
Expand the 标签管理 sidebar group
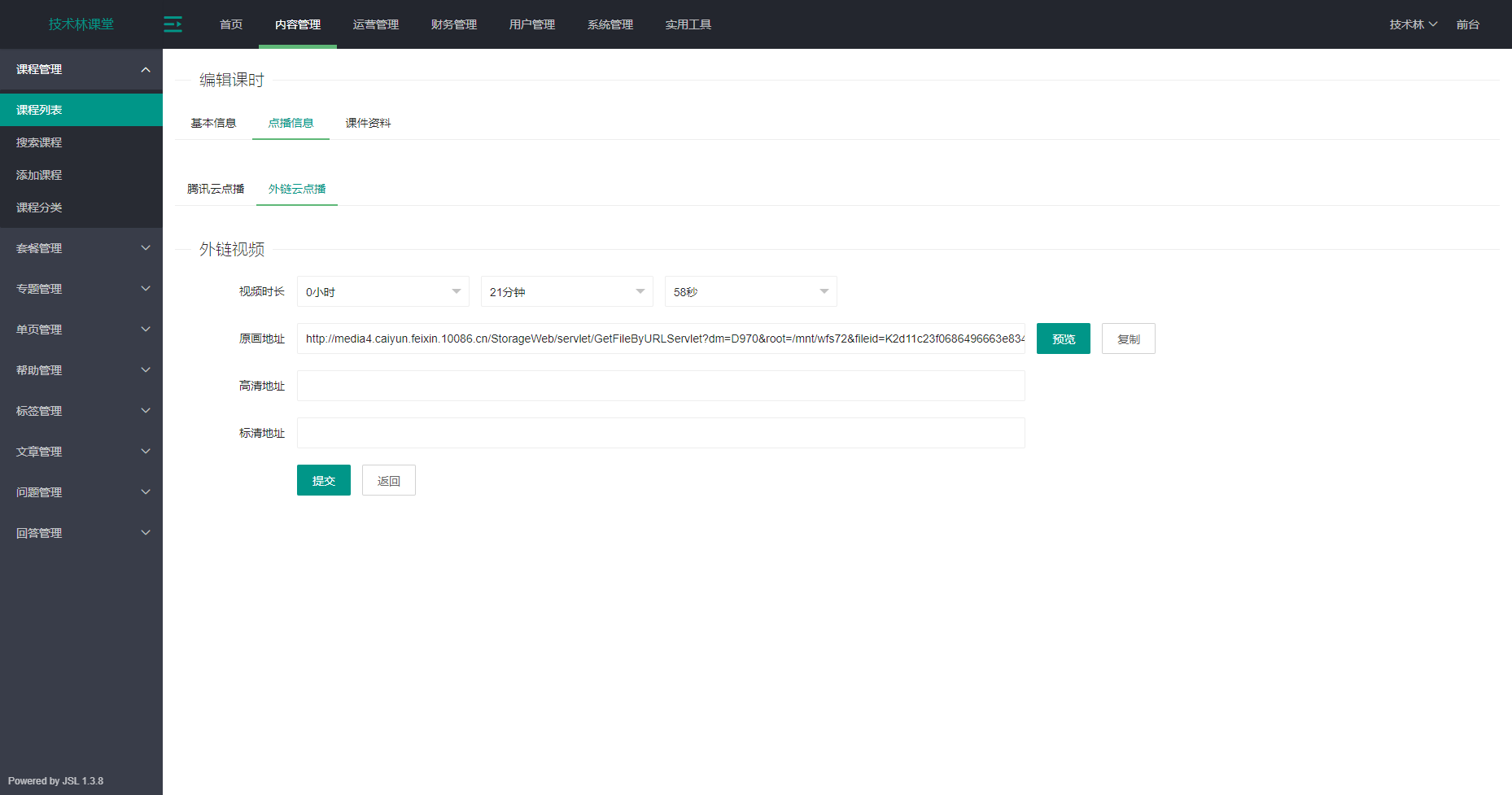click(81, 411)
